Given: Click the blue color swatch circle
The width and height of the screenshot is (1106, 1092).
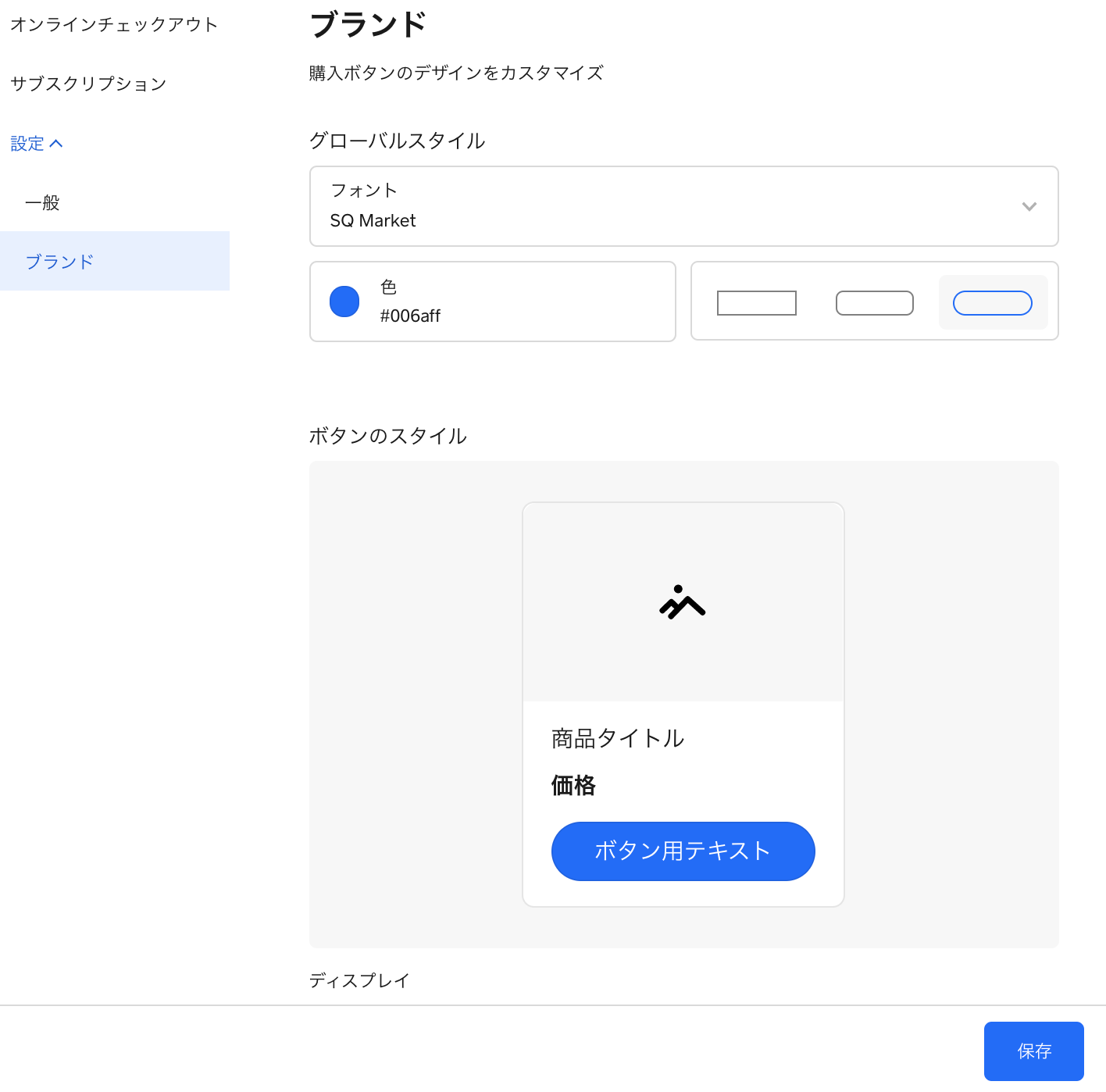Looking at the screenshot, I should click(x=344, y=302).
